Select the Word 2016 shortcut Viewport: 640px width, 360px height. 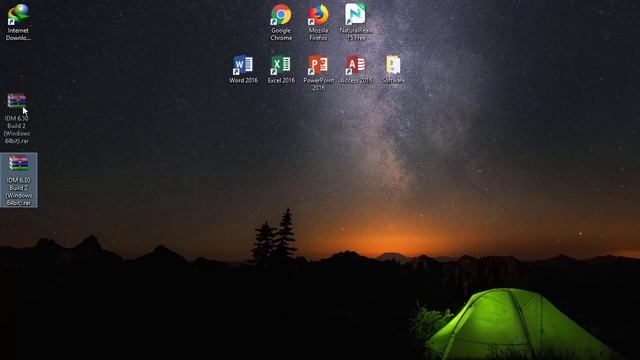click(243, 69)
